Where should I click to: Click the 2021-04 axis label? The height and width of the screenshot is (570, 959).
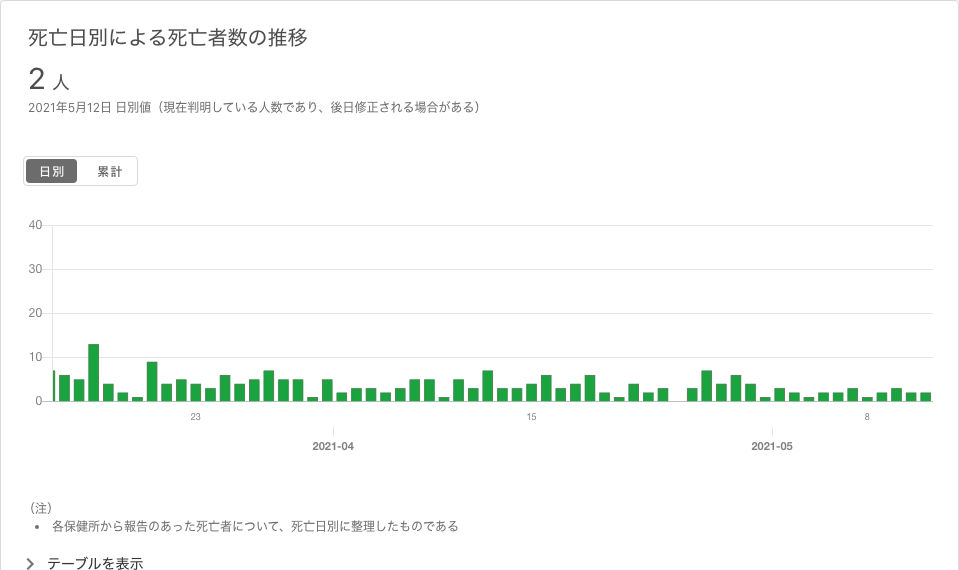(333, 446)
